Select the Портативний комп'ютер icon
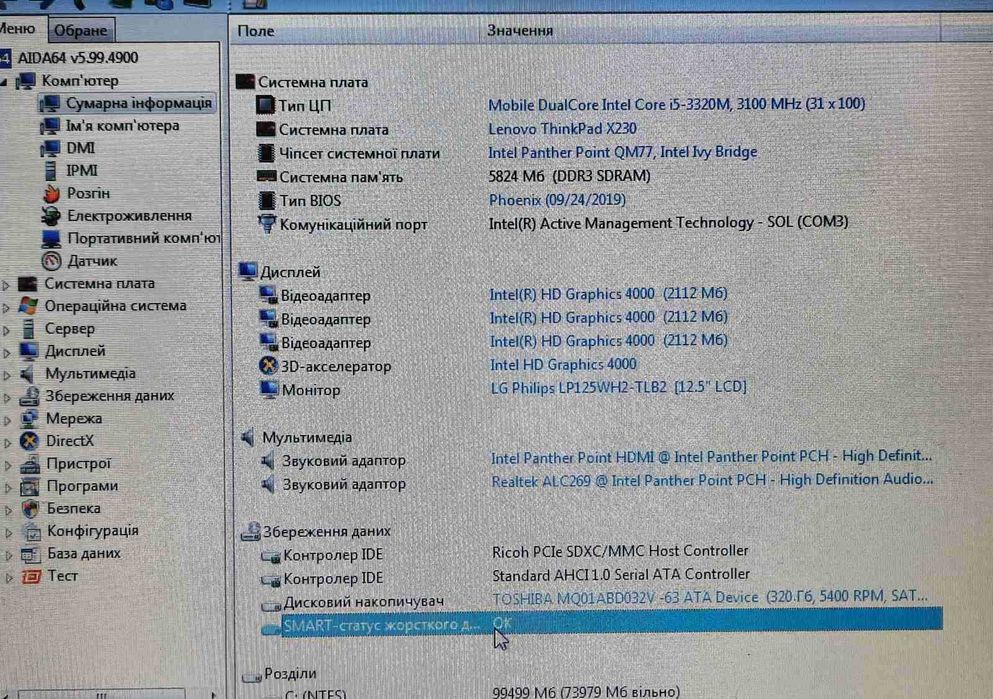993x699 pixels. tap(51, 239)
